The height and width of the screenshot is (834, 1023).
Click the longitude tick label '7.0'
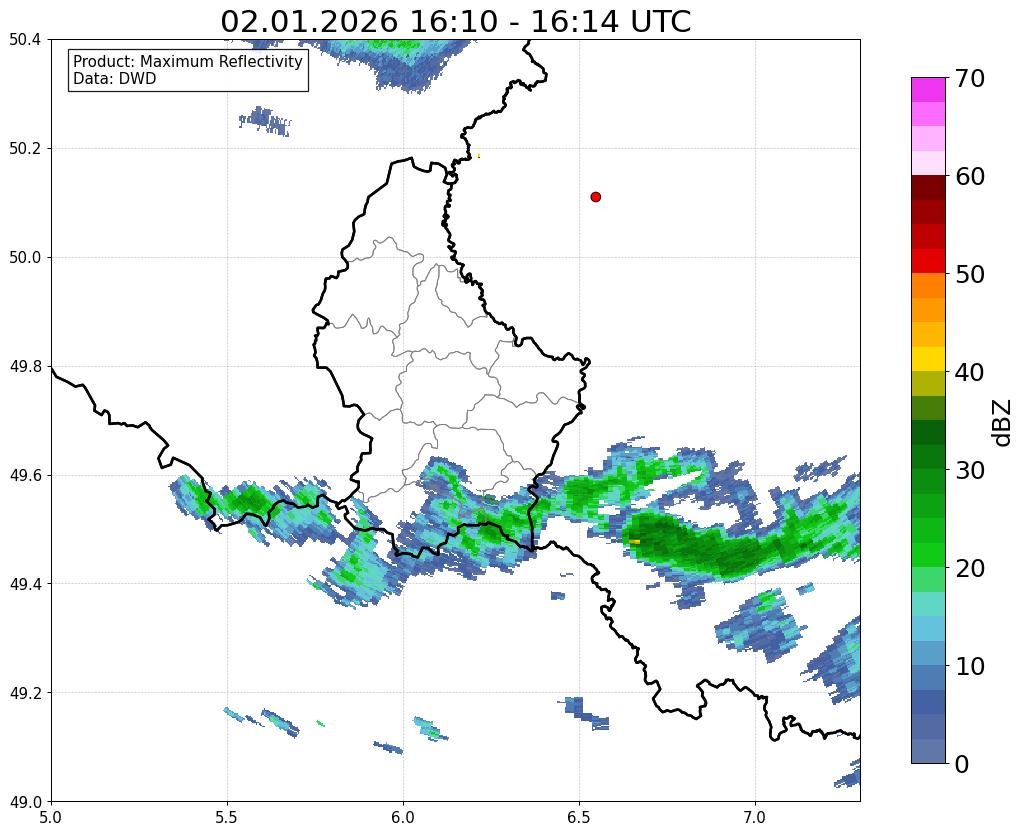(755, 818)
